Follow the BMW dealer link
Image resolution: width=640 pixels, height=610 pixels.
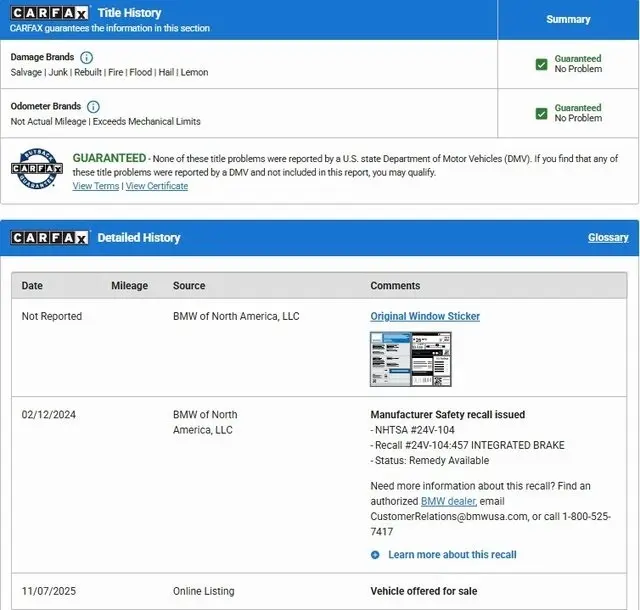coord(448,500)
